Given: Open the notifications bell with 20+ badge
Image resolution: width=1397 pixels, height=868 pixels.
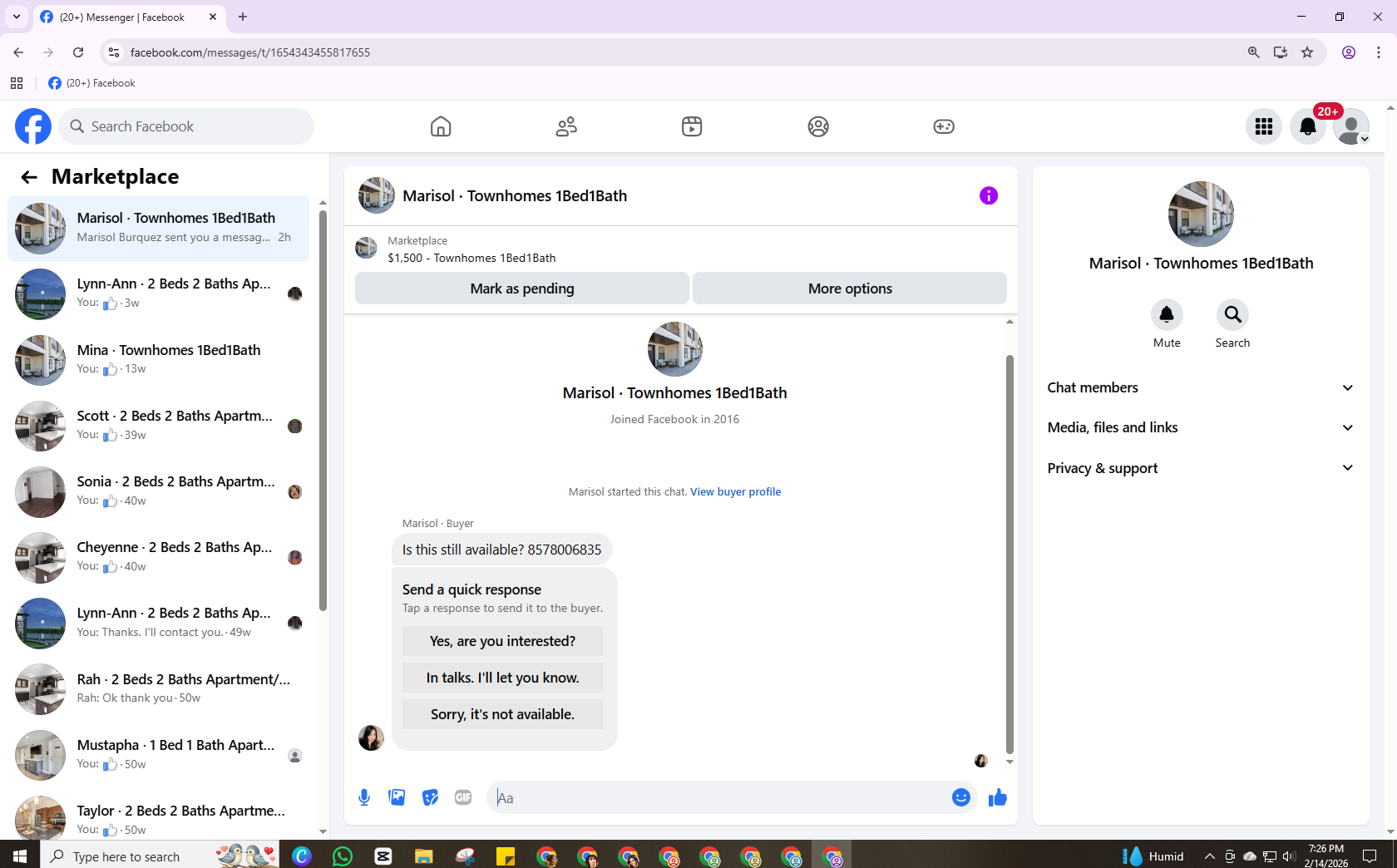Looking at the screenshot, I should (1308, 126).
